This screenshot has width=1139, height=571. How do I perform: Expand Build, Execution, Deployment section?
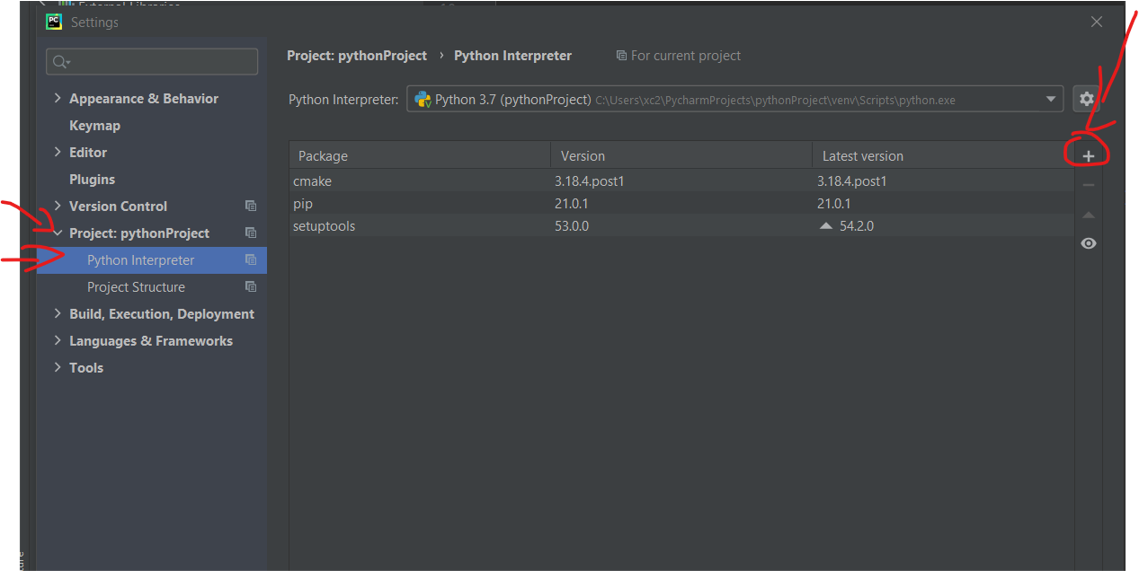[57, 314]
